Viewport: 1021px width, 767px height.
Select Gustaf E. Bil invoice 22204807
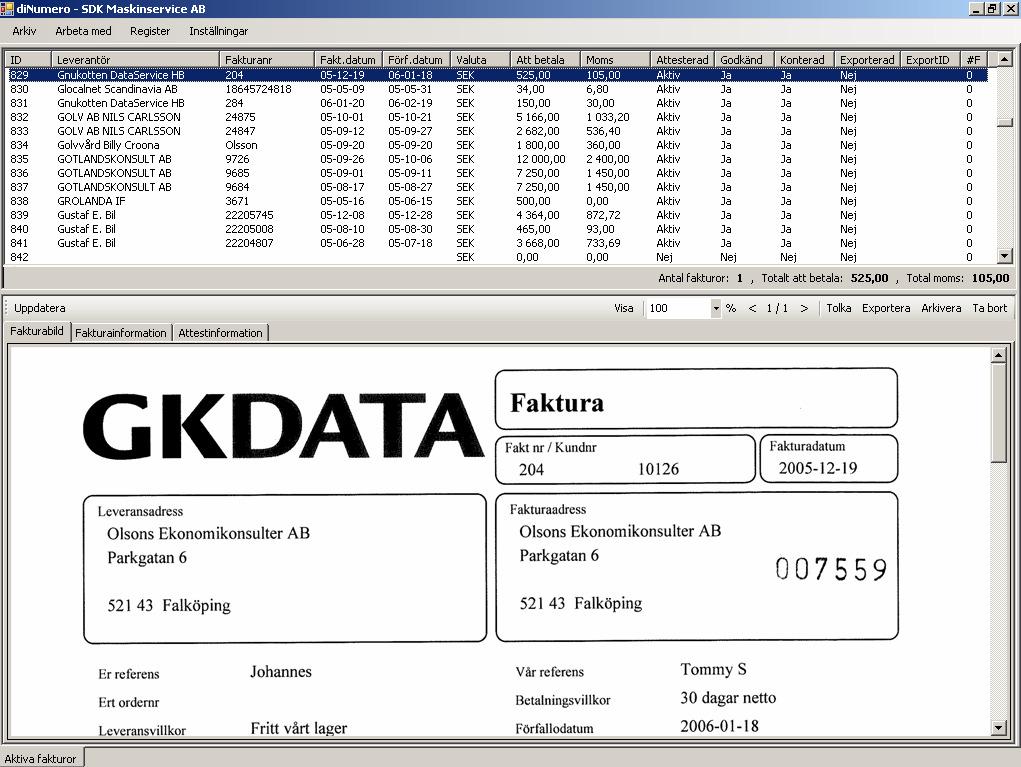[498, 243]
